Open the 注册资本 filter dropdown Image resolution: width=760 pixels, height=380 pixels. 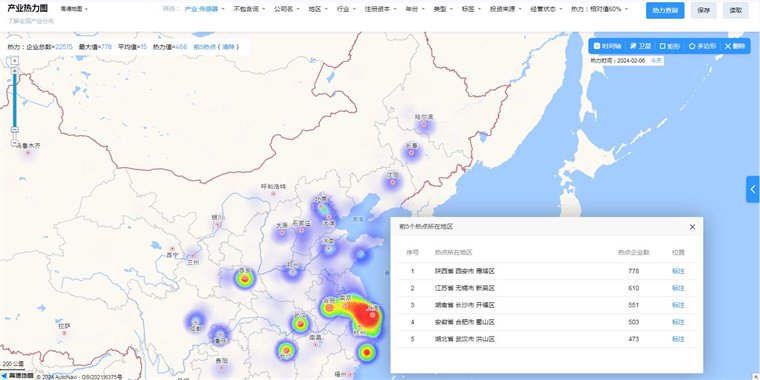click(380, 9)
